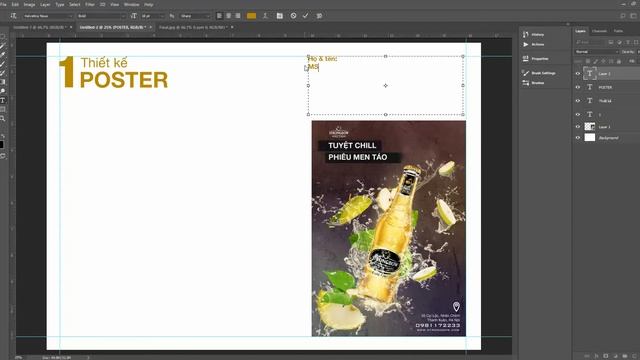Select the Background layer thumbnail

pyautogui.click(x=590, y=138)
